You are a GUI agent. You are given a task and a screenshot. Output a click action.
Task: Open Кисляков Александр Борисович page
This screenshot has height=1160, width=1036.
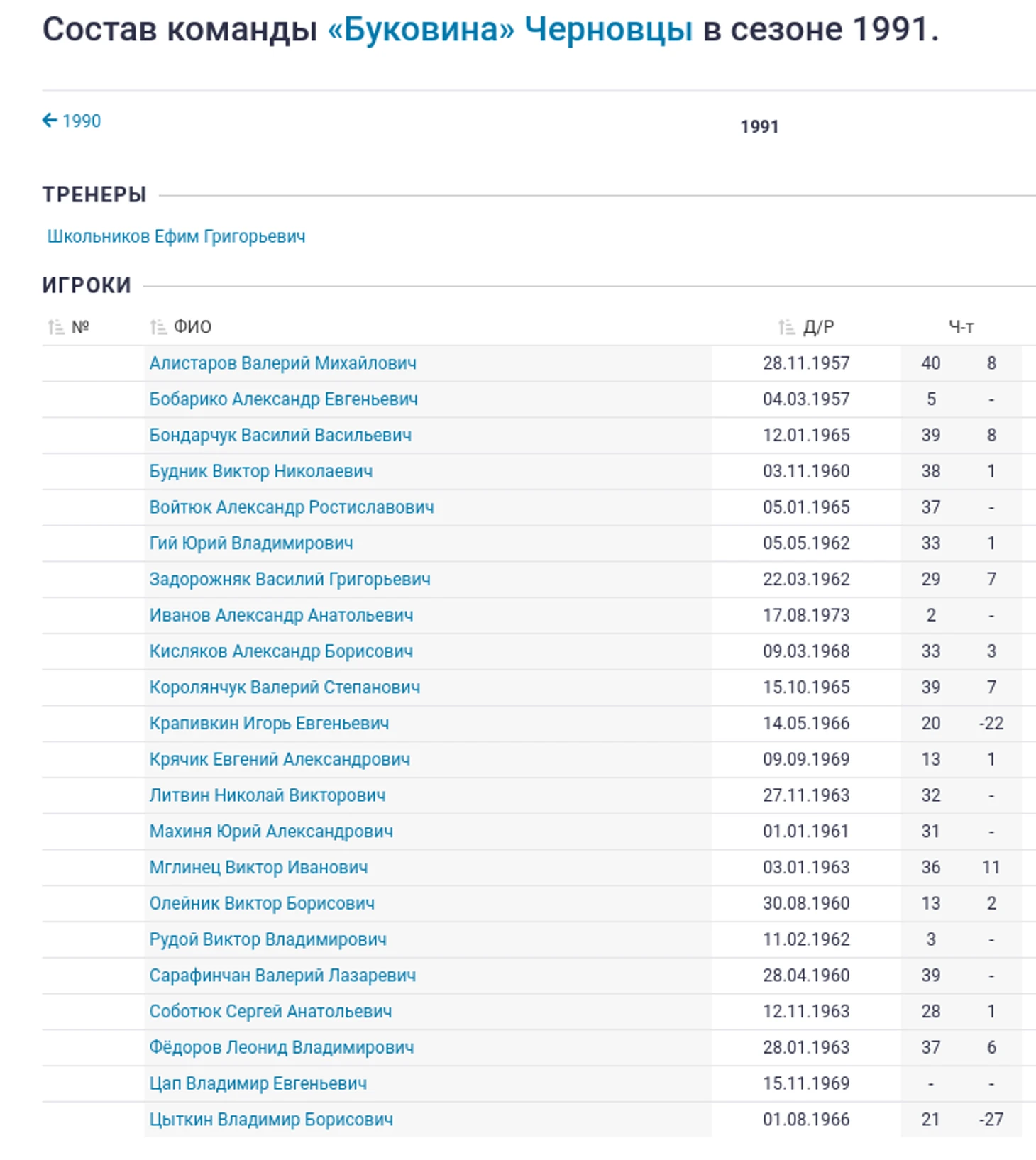click(280, 651)
